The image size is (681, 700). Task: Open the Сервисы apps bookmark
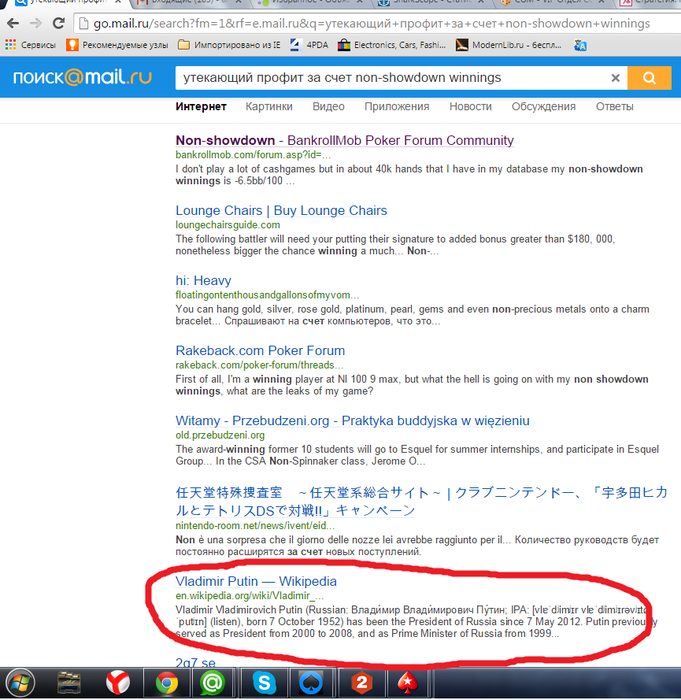click(30, 45)
